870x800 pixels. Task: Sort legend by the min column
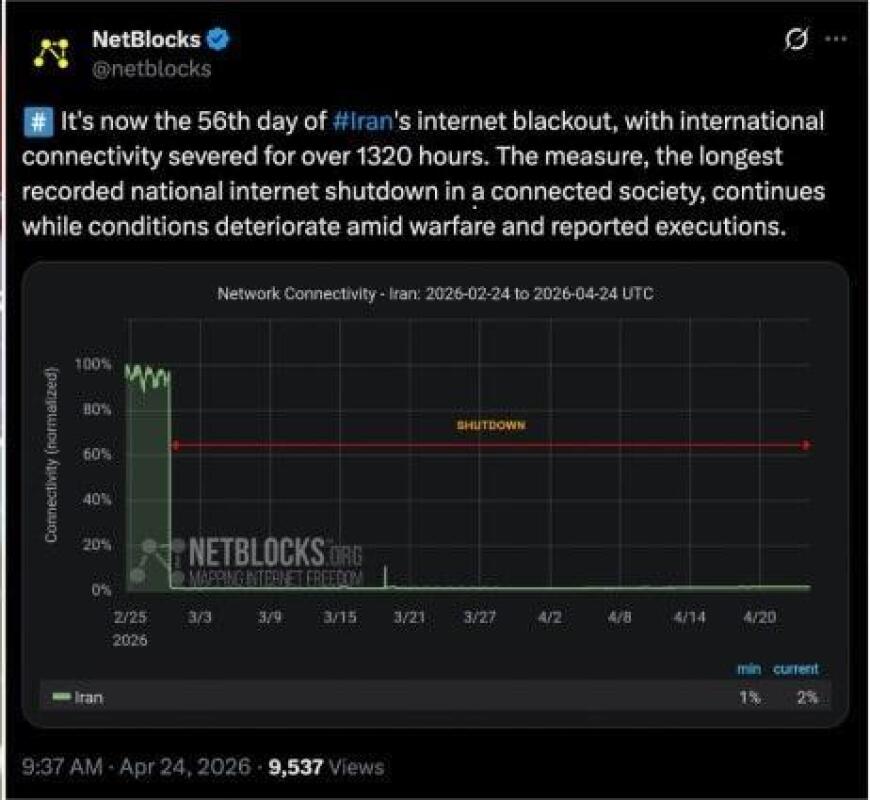pyautogui.click(x=749, y=669)
